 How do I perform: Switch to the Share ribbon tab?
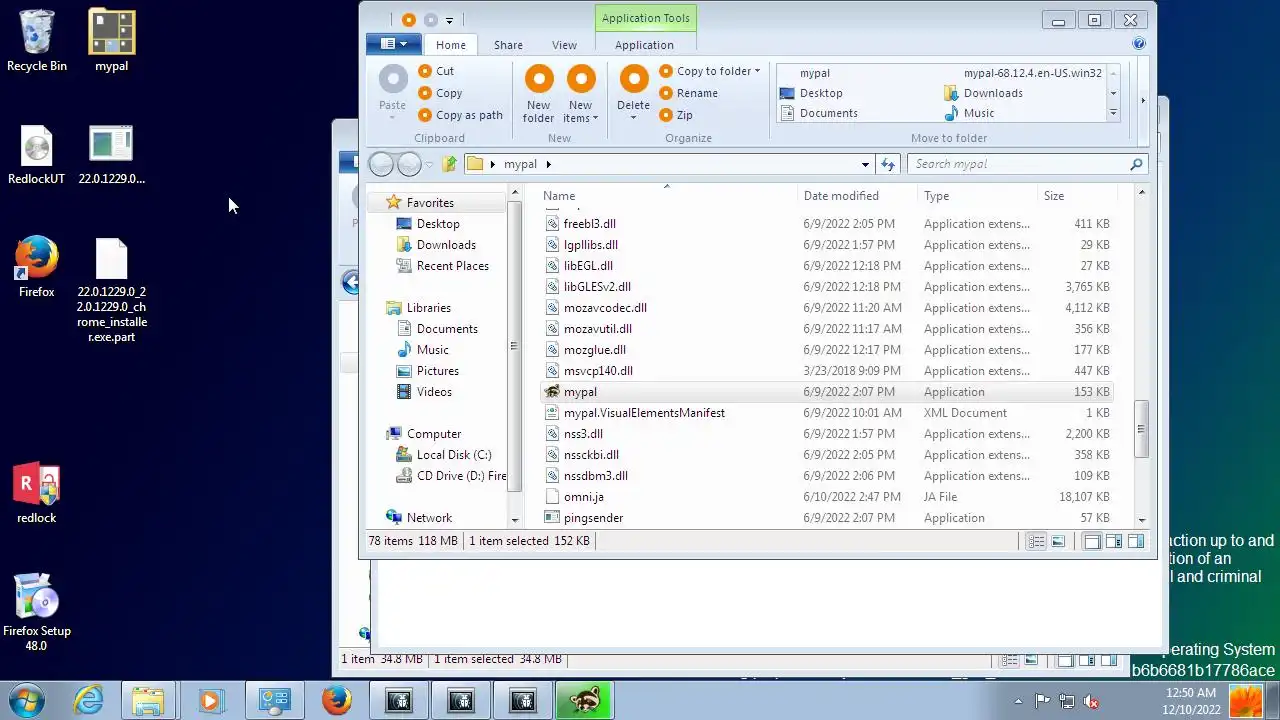(x=508, y=45)
